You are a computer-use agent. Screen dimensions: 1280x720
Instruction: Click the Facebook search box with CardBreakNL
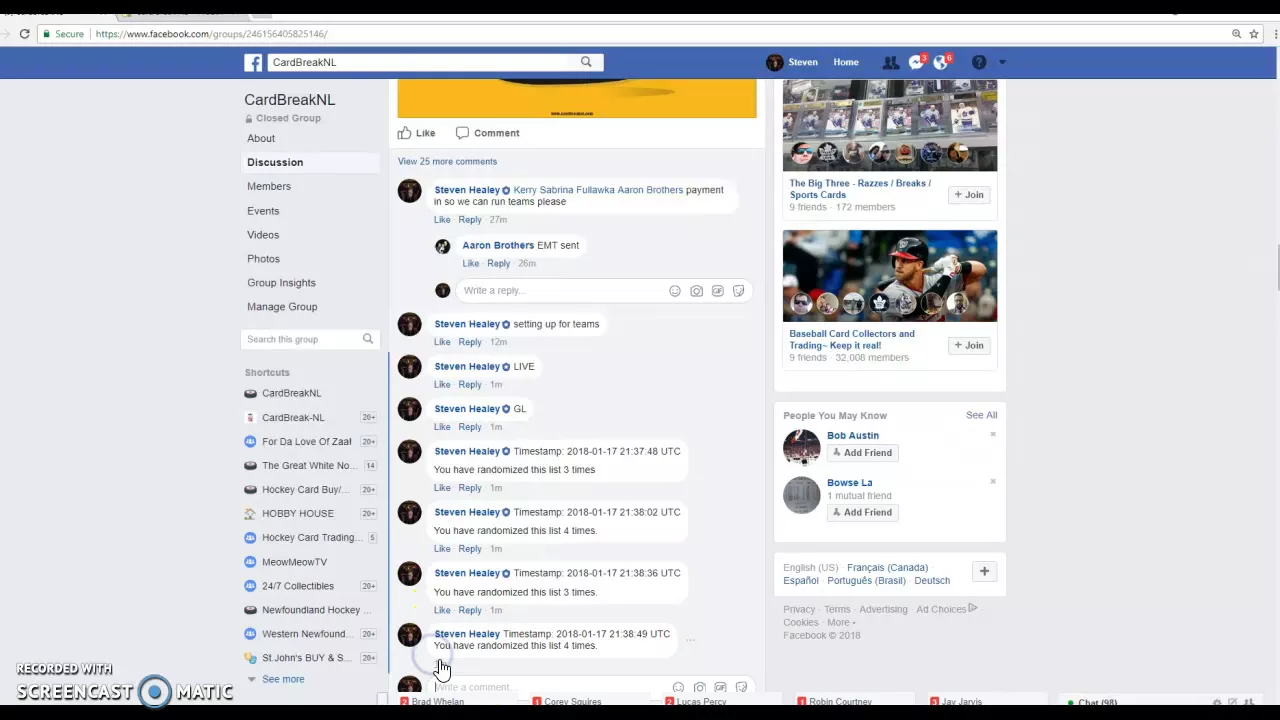click(x=419, y=62)
